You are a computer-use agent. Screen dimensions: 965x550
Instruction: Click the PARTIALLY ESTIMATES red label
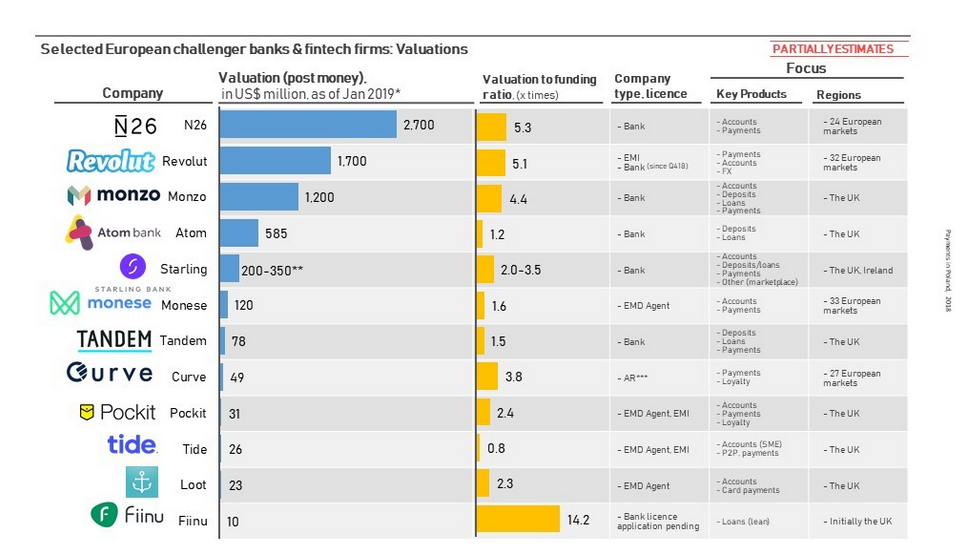pyautogui.click(x=833, y=49)
